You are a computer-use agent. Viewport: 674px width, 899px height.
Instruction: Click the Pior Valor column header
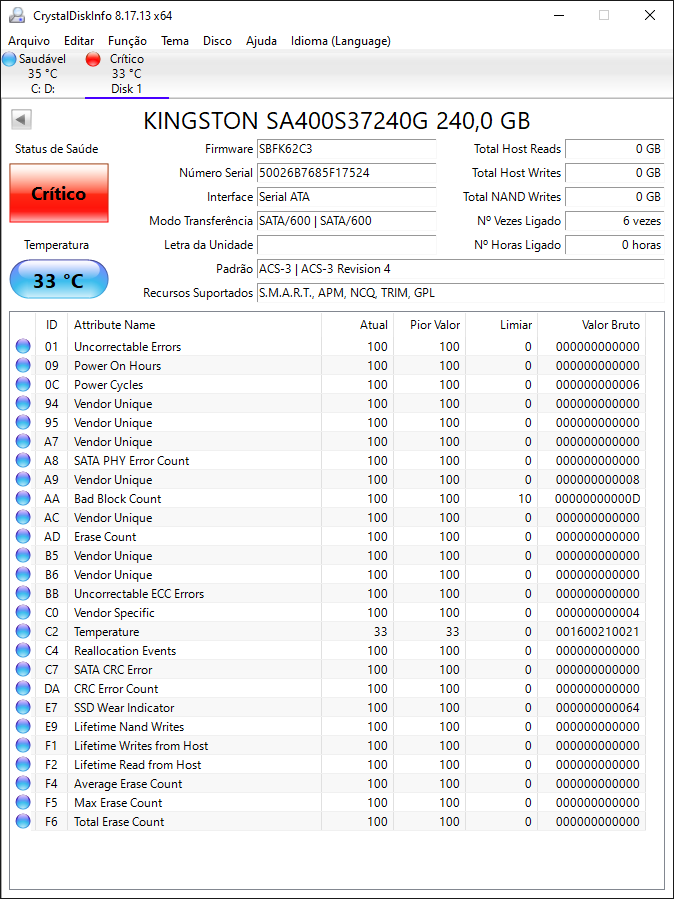click(x=430, y=325)
